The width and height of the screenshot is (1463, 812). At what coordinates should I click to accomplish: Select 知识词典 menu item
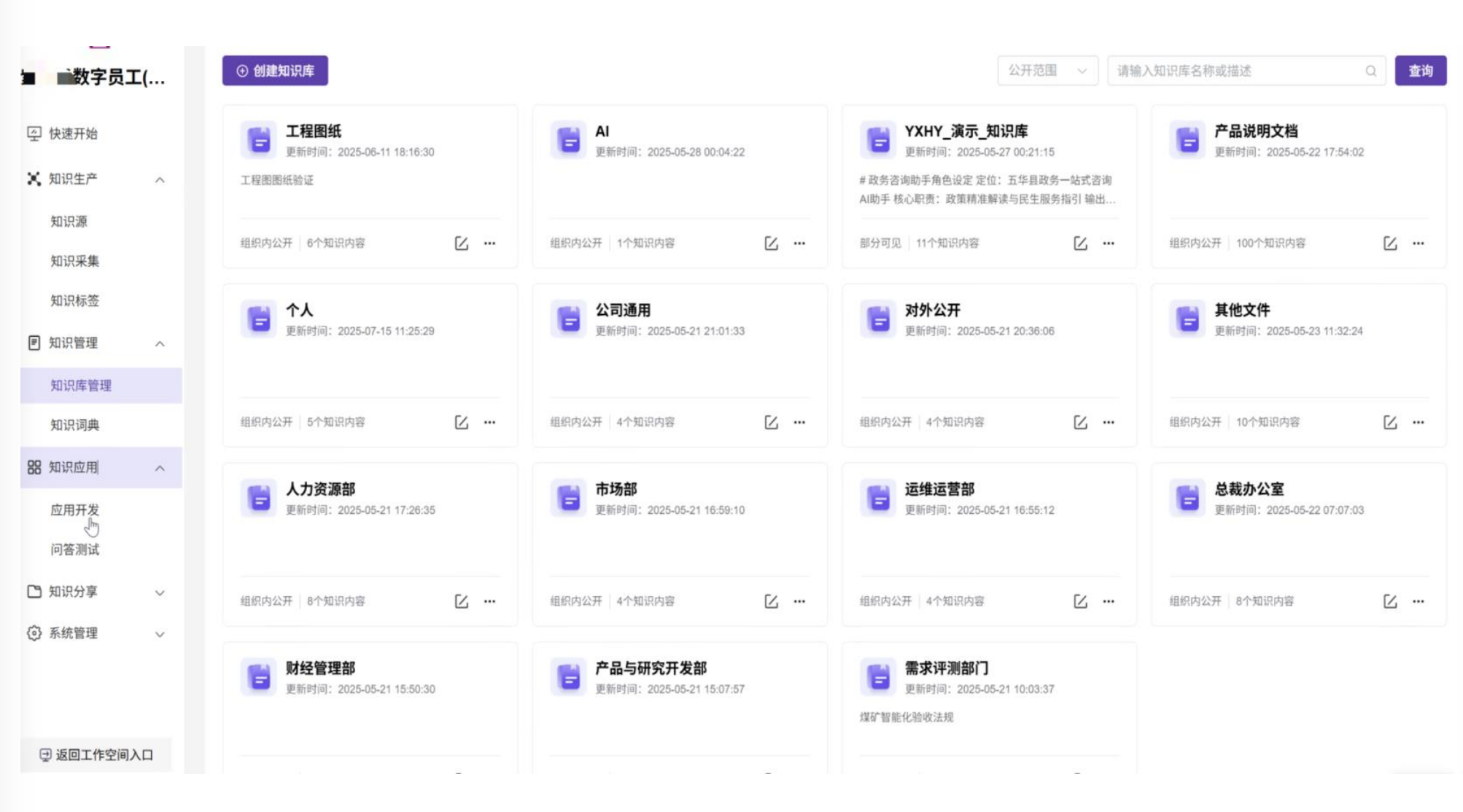coord(74,425)
